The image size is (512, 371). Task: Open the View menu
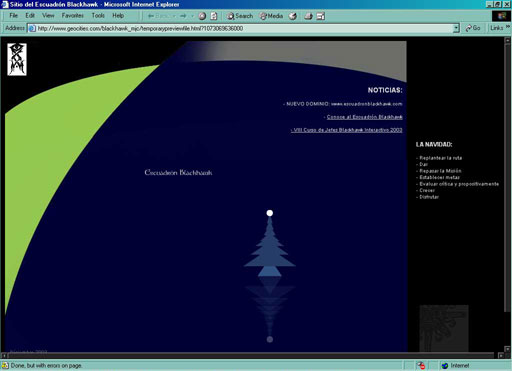pos(48,15)
